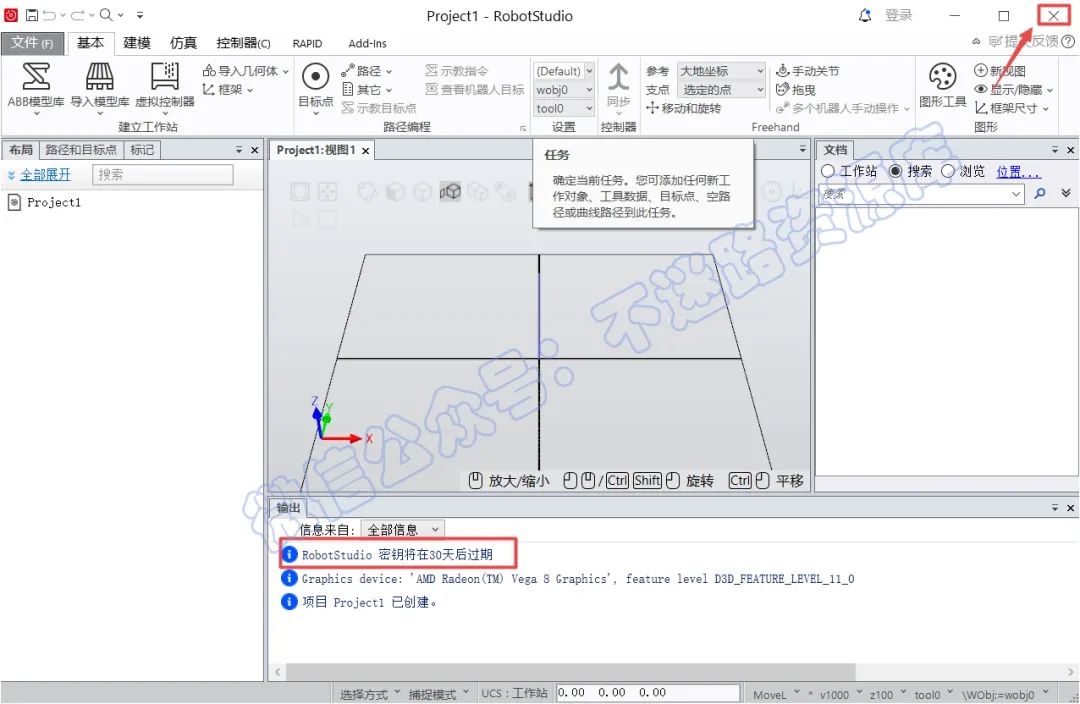
Task: Click the search magnifier in the 文档 panel
Action: (x=1039, y=194)
